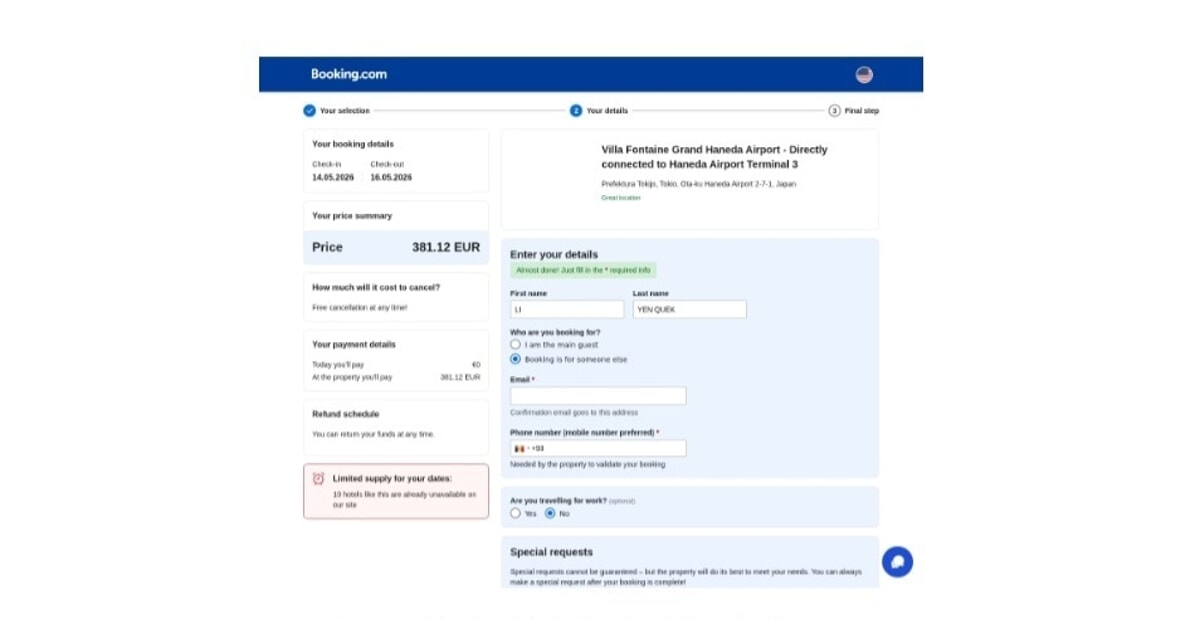1200x619 pixels.
Task: Select I am the main guest
Action: (x=515, y=344)
